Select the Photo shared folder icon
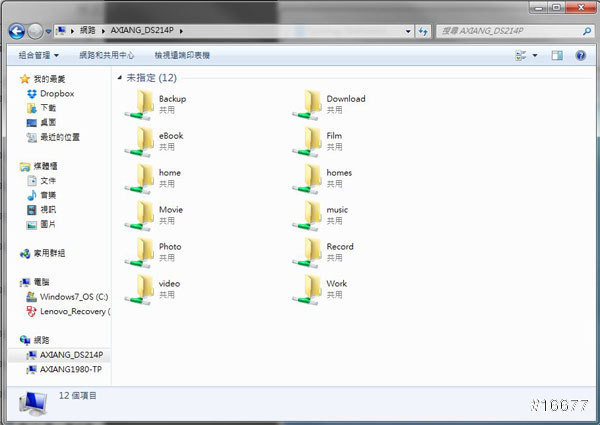The height and width of the screenshot is (425, 600). pos(140,252)
